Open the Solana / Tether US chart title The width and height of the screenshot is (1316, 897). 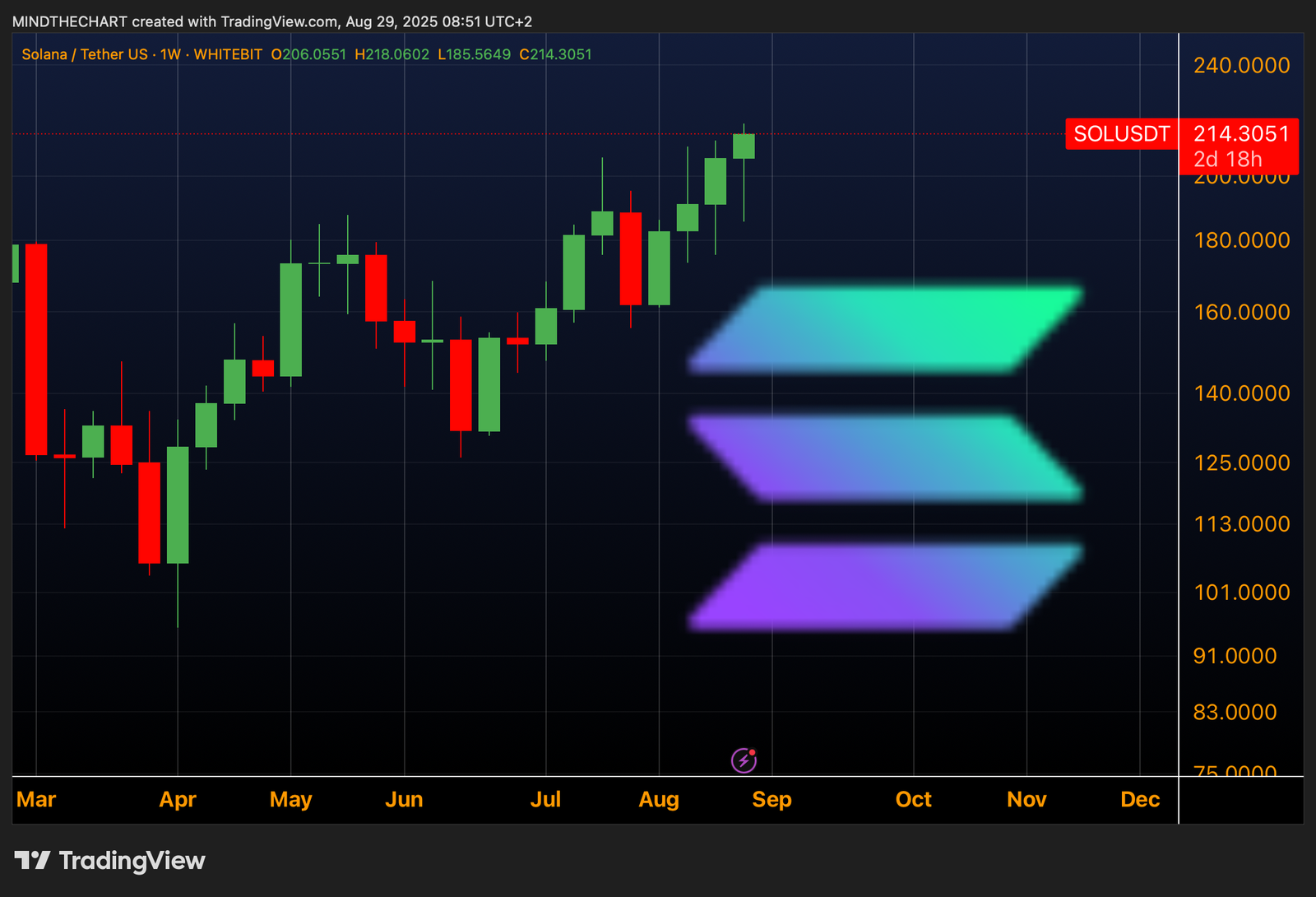tap(85, 54)
